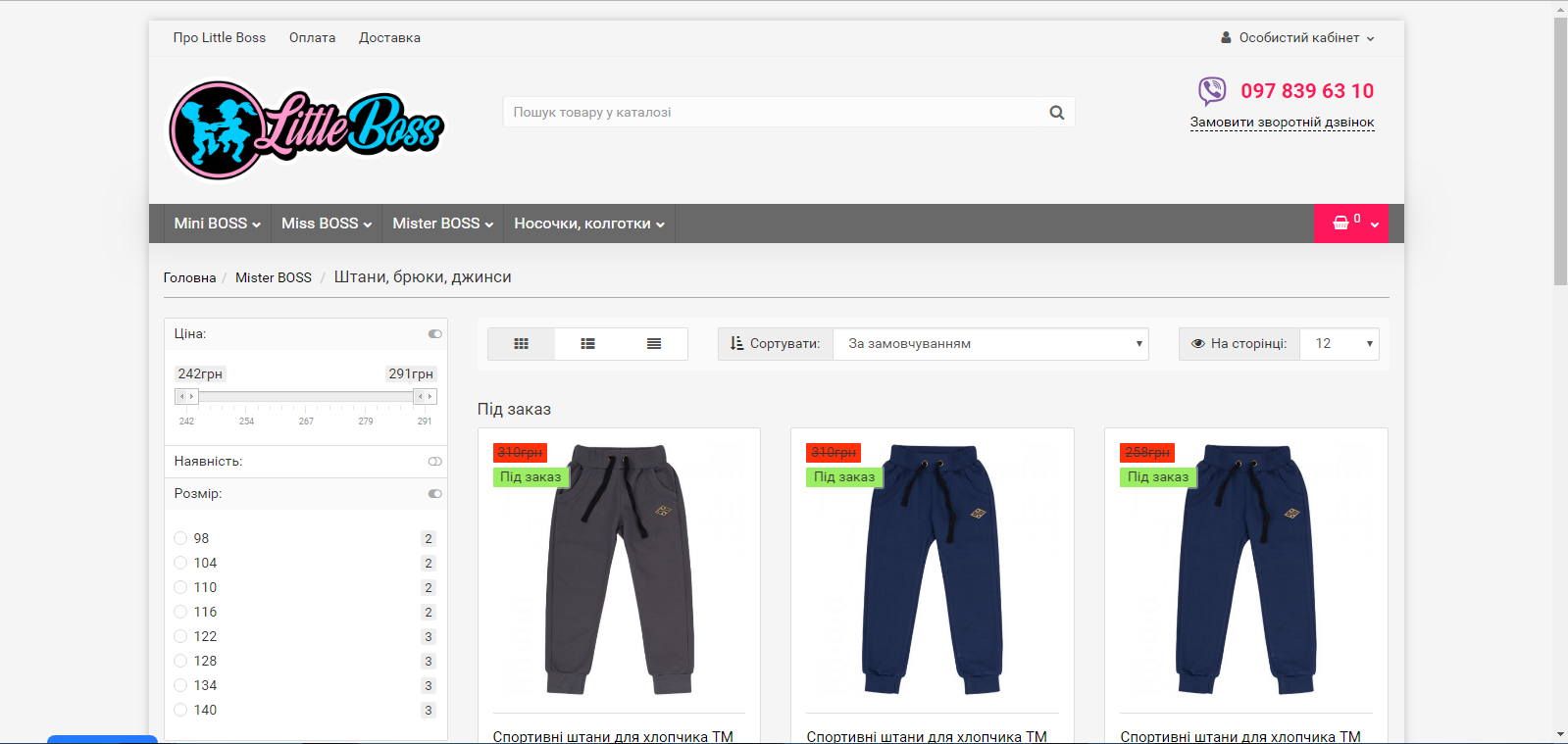Open the sort order dropdown
The height and width of the screenshot is (744, 1568).
point(990,344)
